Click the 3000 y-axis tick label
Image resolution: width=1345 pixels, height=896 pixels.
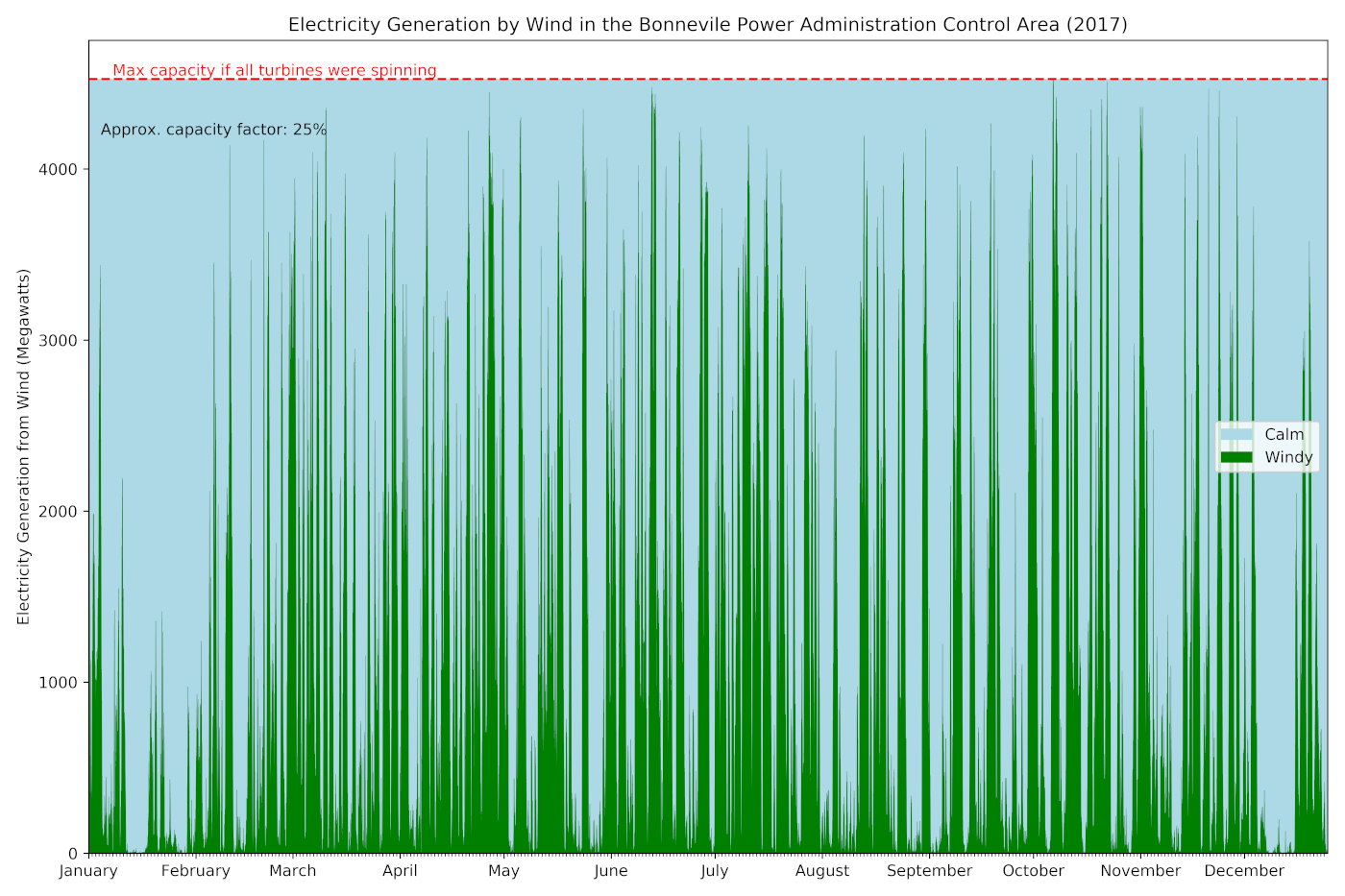(60, 341)
